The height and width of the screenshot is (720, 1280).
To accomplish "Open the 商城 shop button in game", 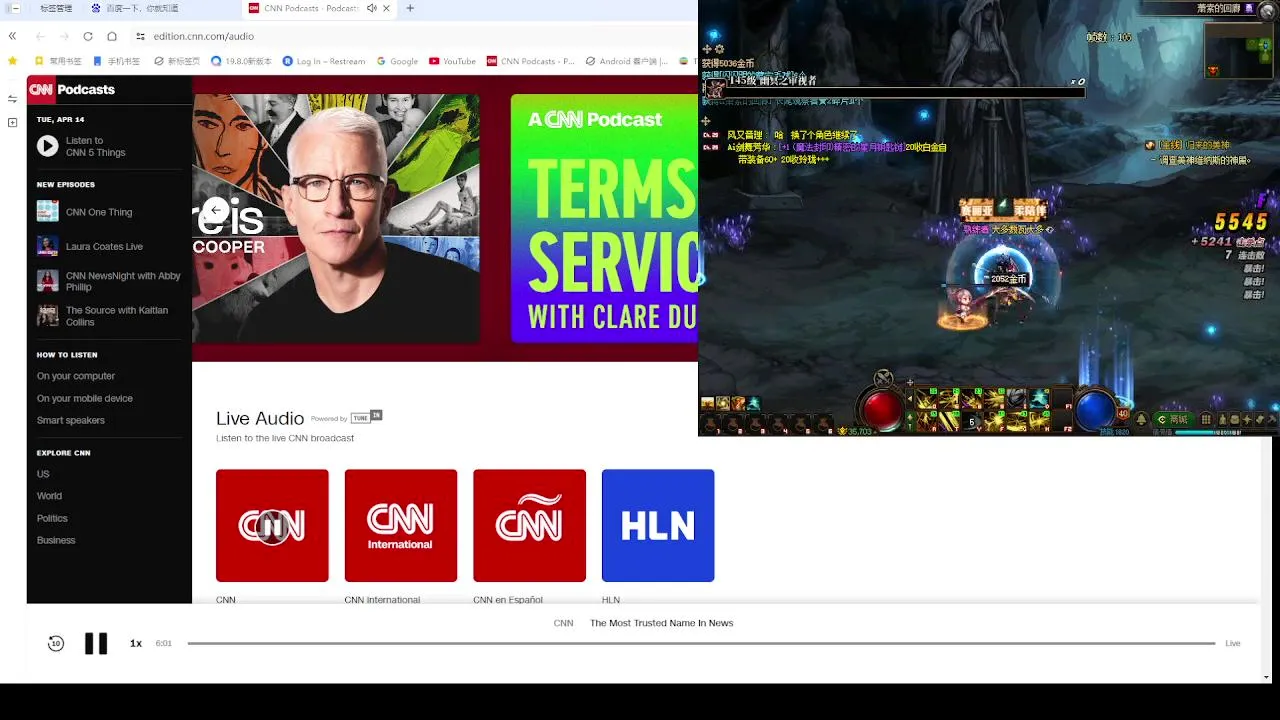I will [1173, 420].
